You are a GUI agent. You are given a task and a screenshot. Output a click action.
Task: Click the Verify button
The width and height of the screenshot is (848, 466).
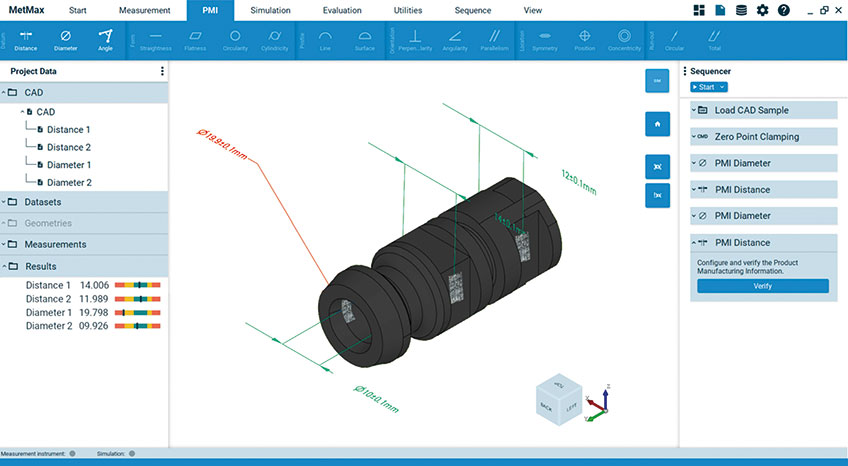tap(762, 286)
